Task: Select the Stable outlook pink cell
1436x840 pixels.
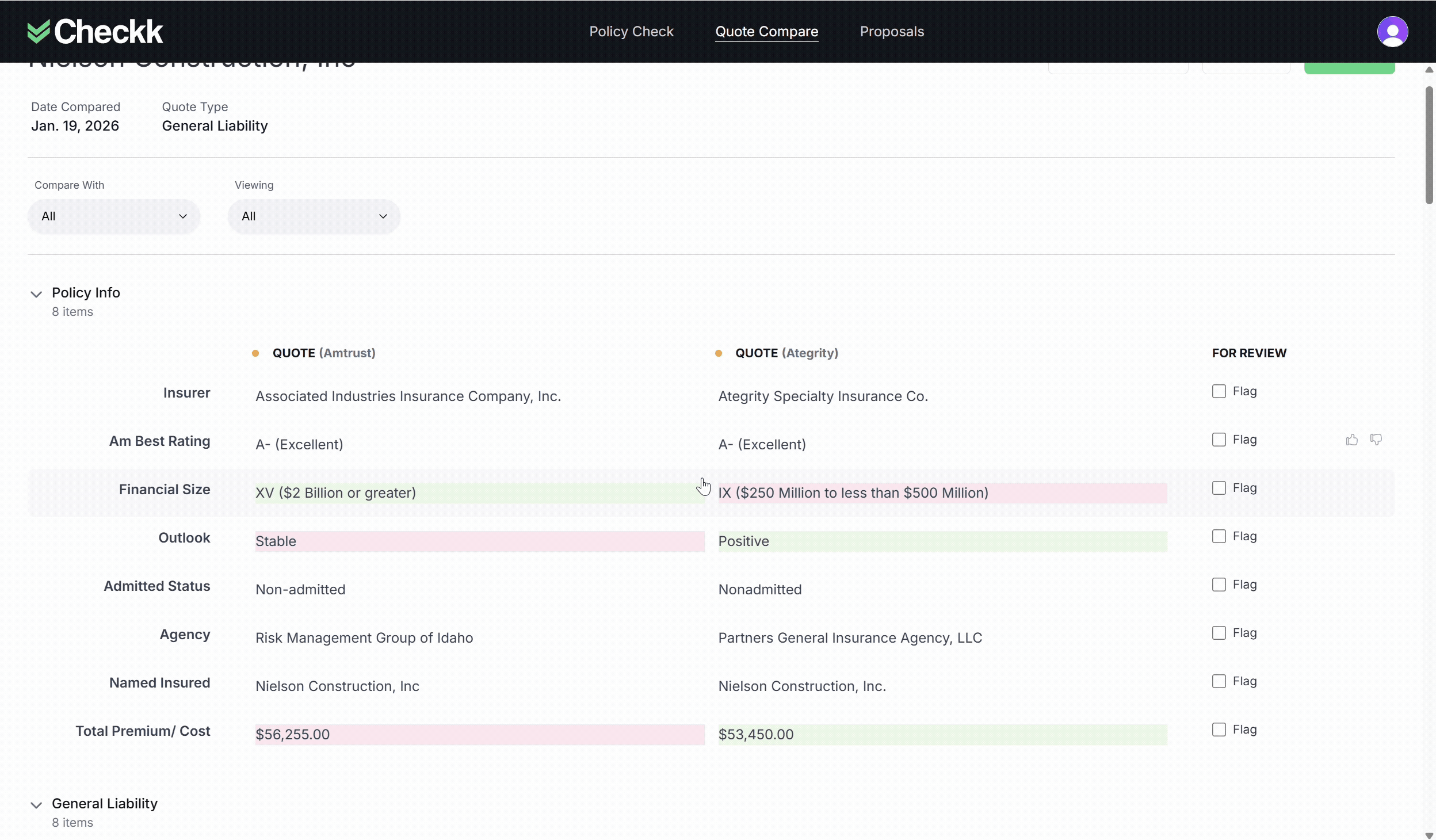Action: pyautogui.click(x=480, y=541)
